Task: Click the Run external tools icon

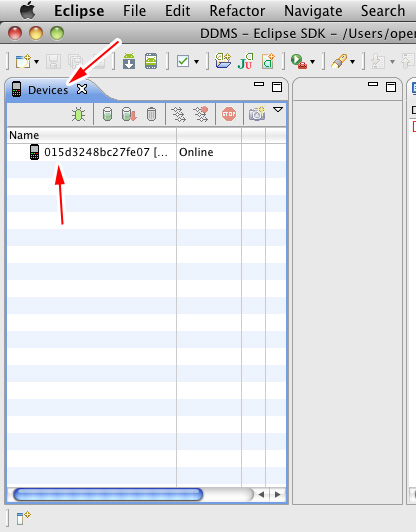Action: pyautogui.click(x=299, y=62)
